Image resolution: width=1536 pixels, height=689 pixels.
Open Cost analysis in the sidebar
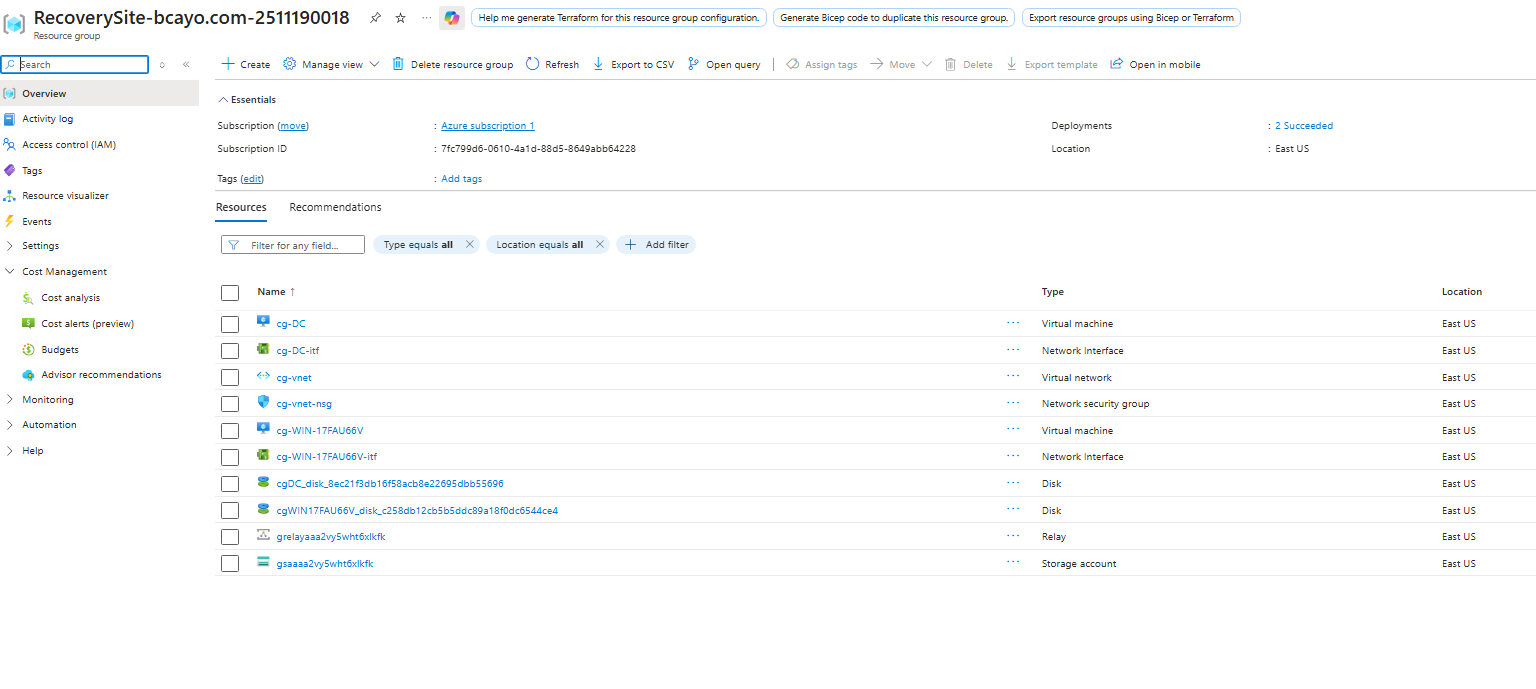[70, 298]
